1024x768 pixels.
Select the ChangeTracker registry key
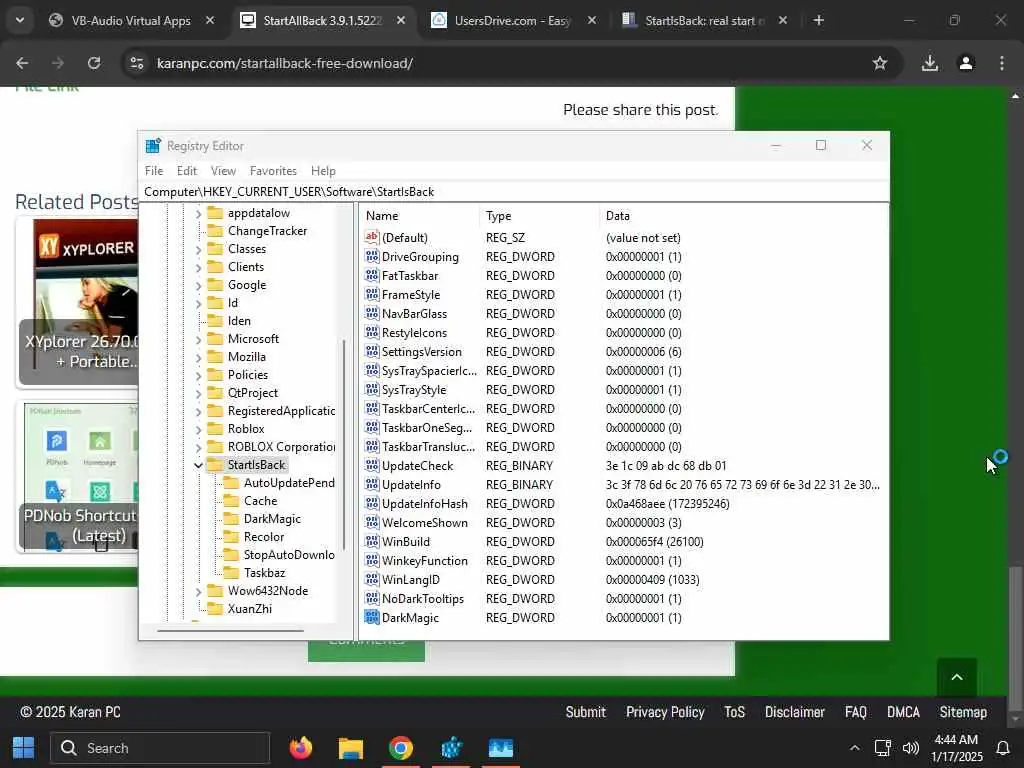267,231
